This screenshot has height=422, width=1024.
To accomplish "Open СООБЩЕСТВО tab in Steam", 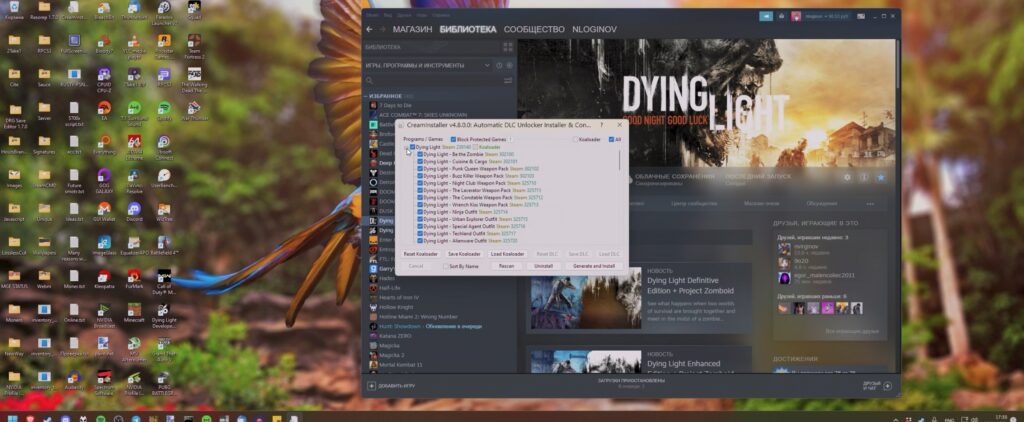I will point(534,29).
